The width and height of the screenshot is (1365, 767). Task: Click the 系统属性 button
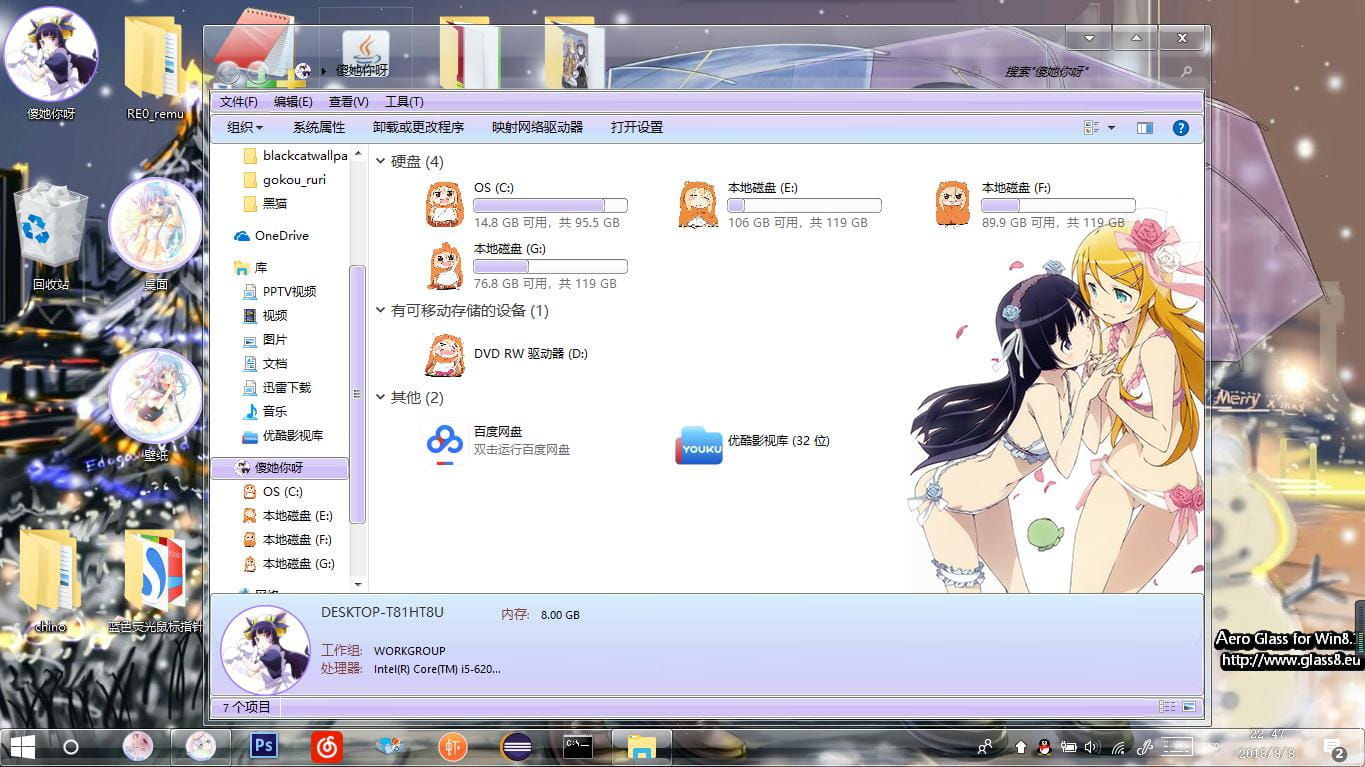pos(319,127)
